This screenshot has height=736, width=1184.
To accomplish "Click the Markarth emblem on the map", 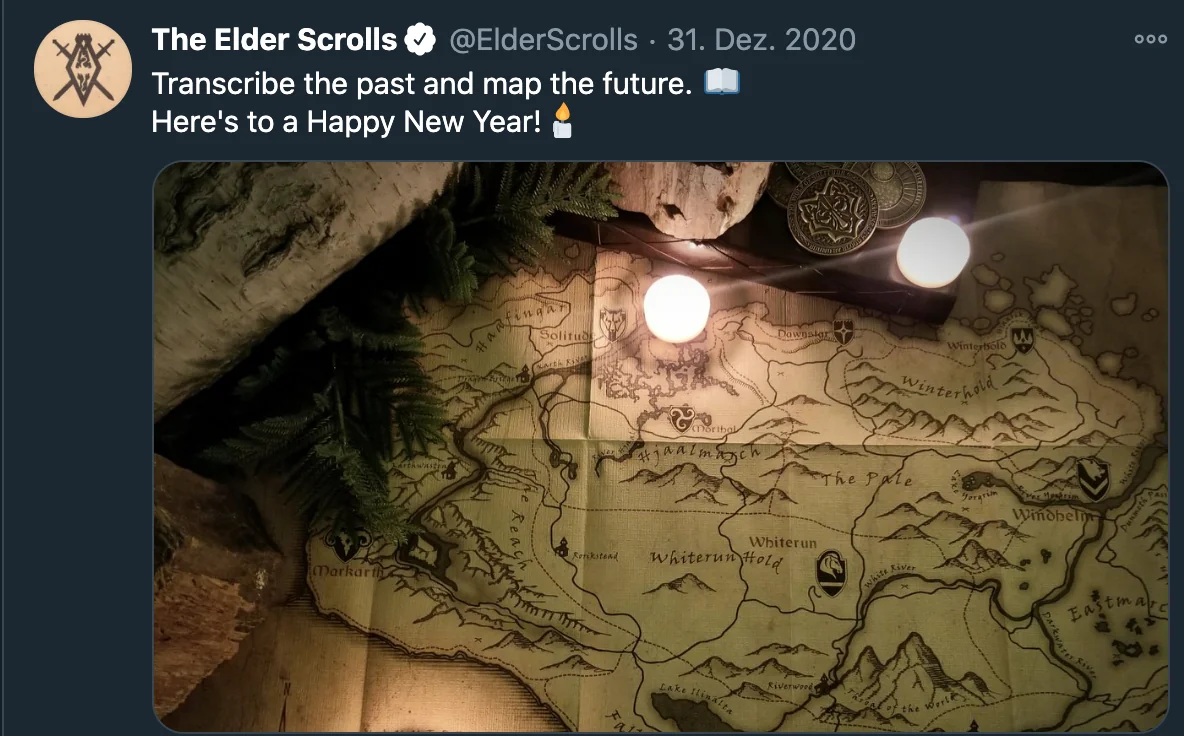I will point(346,544).
